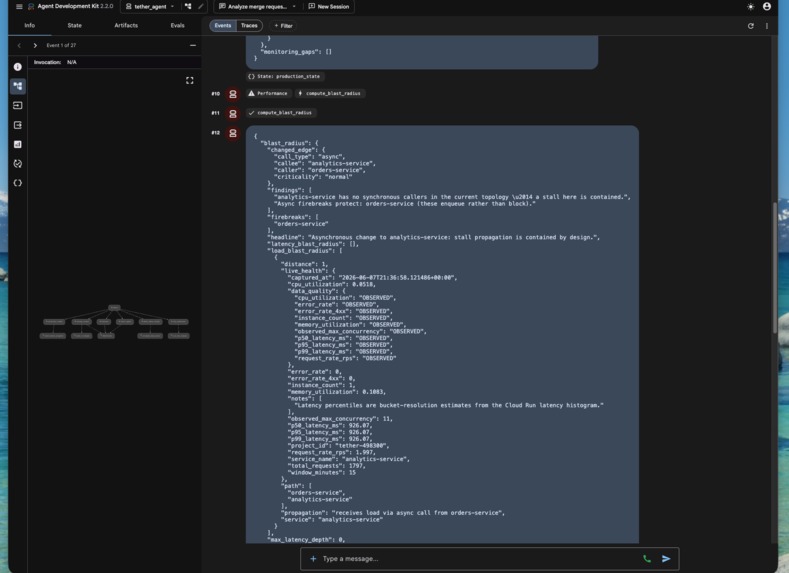Switch to the Evals tab
This screenshot has height=573, width=789.
click(x=177, y=25)
